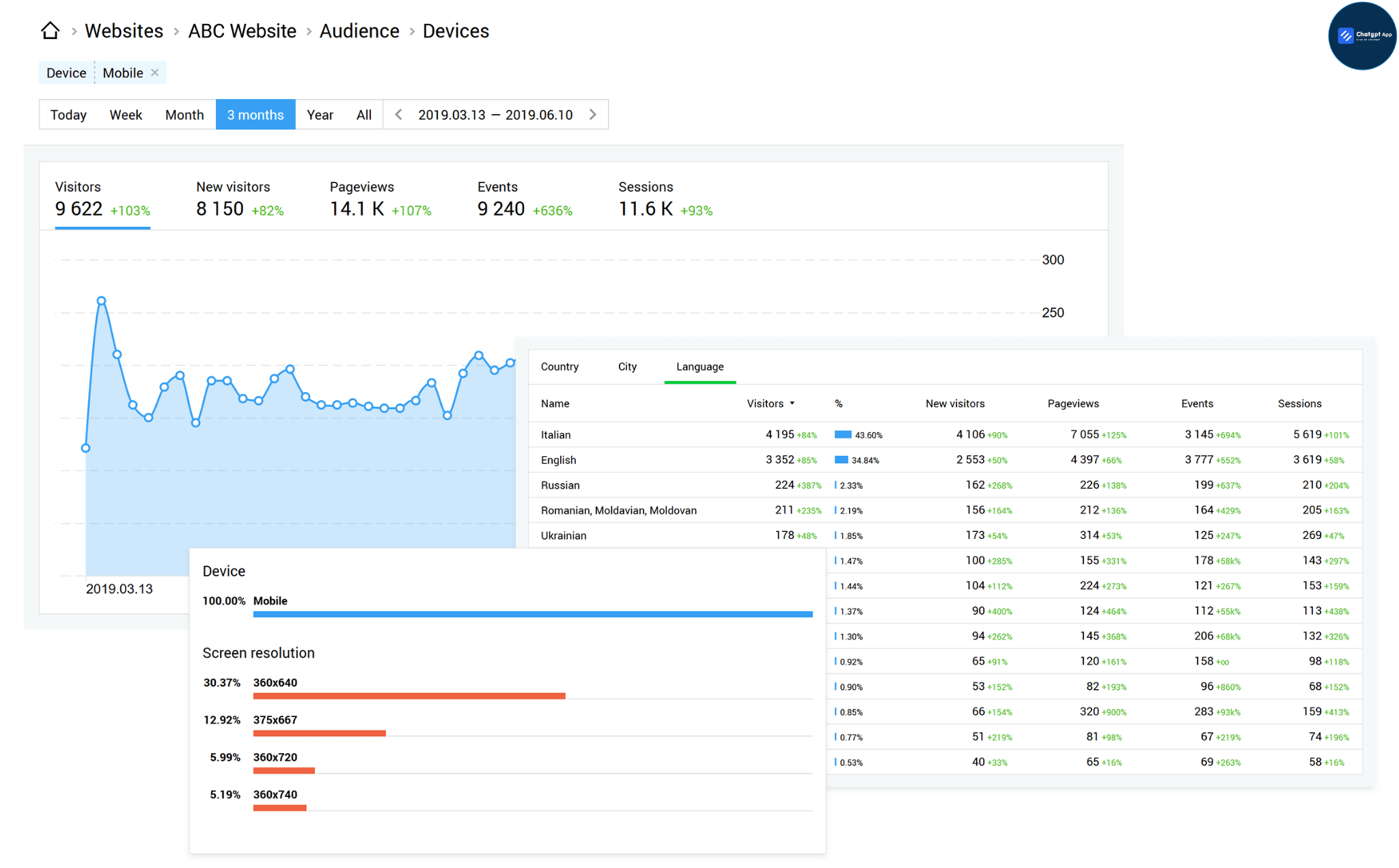
Task: Click the 2019.03.13 axis date label
Action: coord(119,589)
